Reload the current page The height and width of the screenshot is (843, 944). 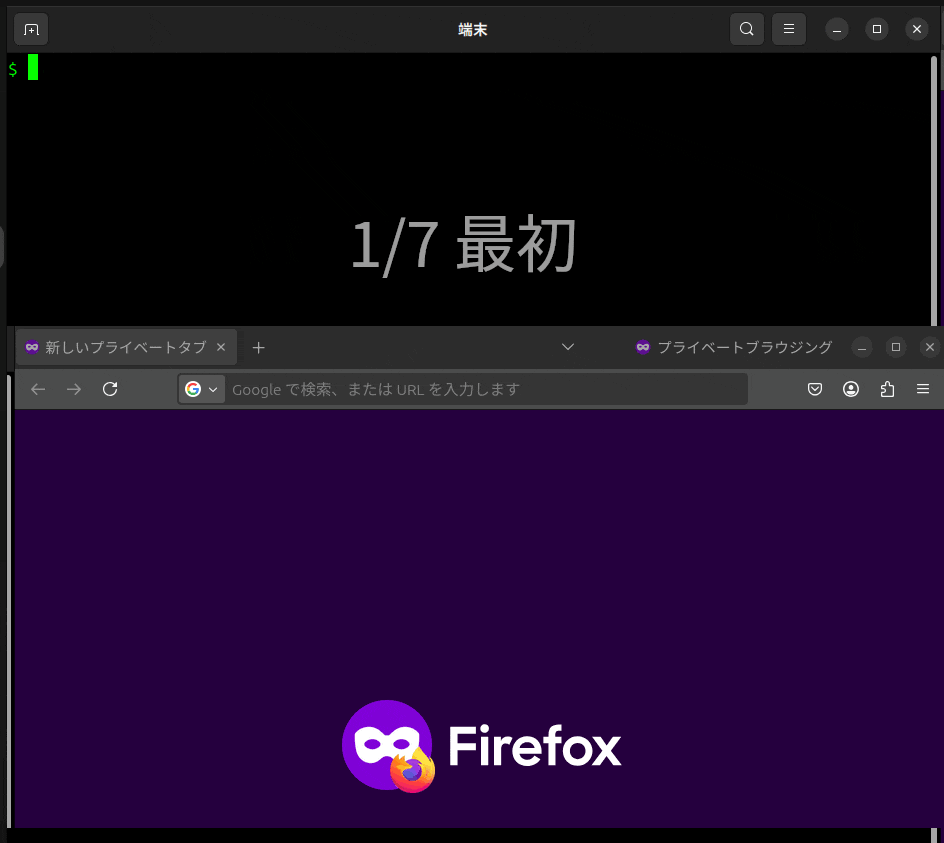click(x=110, y=389)
